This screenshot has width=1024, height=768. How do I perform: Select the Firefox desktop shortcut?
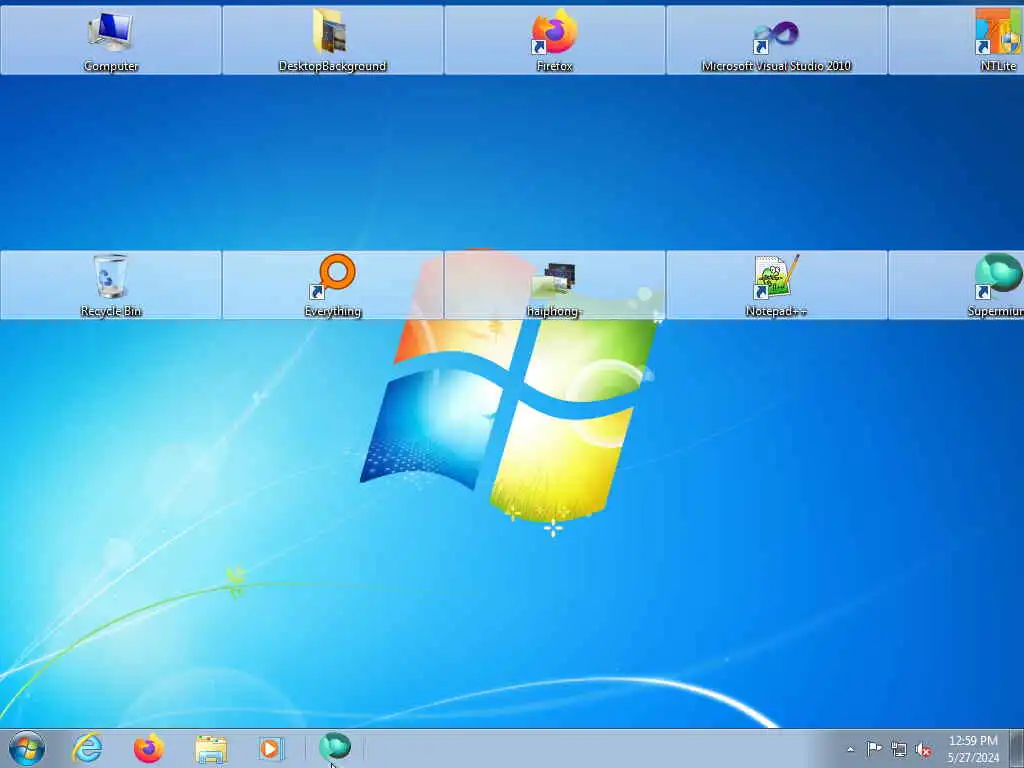point(554,40)
